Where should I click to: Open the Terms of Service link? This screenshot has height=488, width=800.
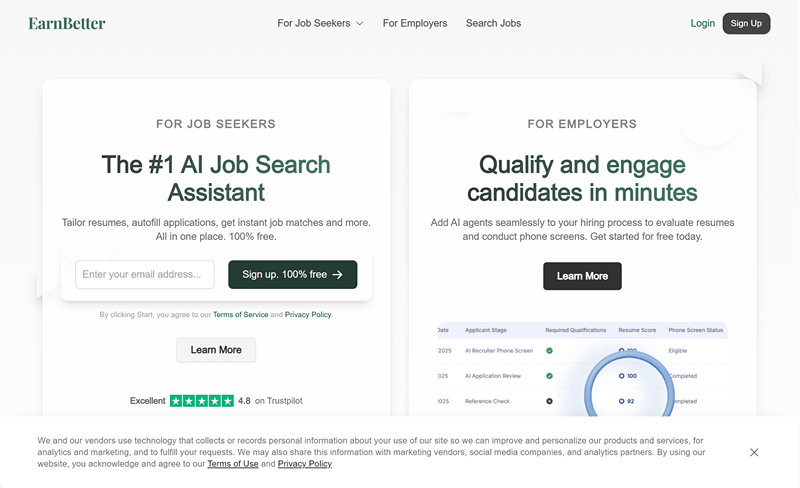240,314
